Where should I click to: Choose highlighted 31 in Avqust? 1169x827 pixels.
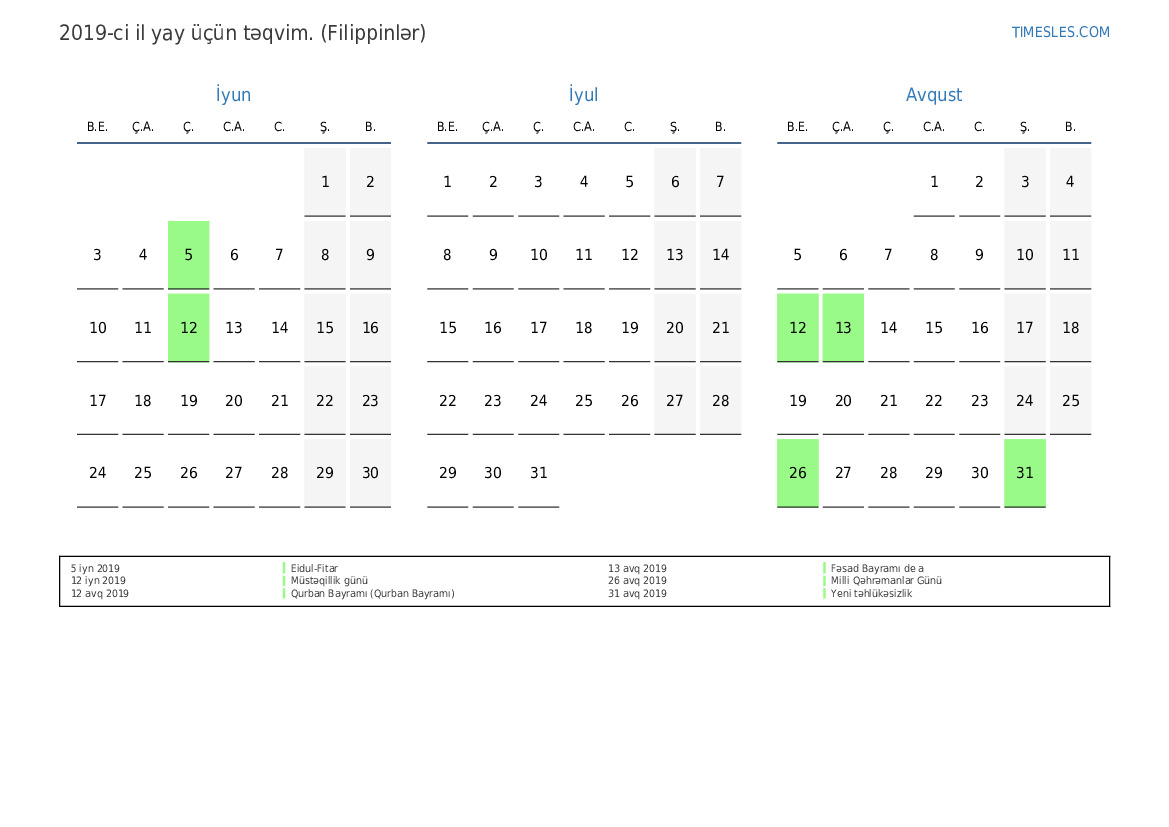[x=1024, y=473]
